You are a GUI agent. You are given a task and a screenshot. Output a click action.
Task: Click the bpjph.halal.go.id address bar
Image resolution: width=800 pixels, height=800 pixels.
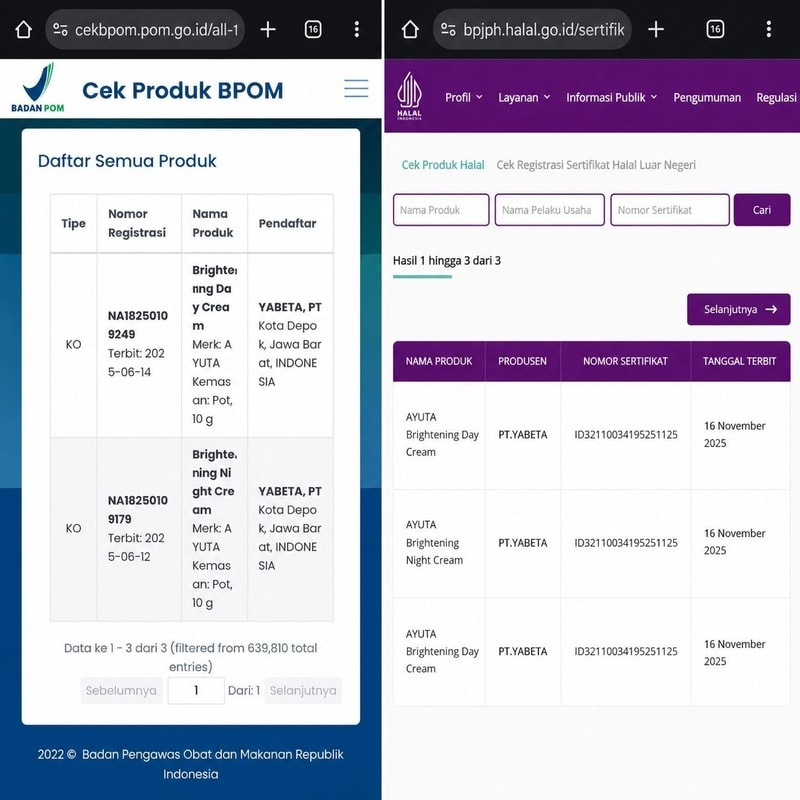pos(532,30)
